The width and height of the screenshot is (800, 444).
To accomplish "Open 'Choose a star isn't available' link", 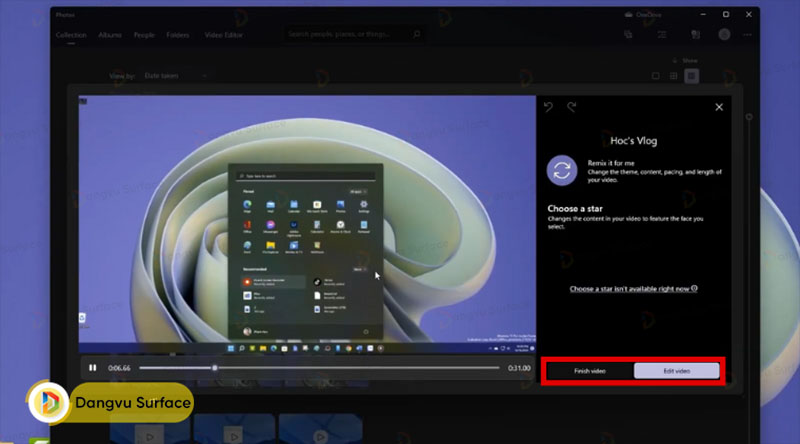I will click(x=633, y=289).
